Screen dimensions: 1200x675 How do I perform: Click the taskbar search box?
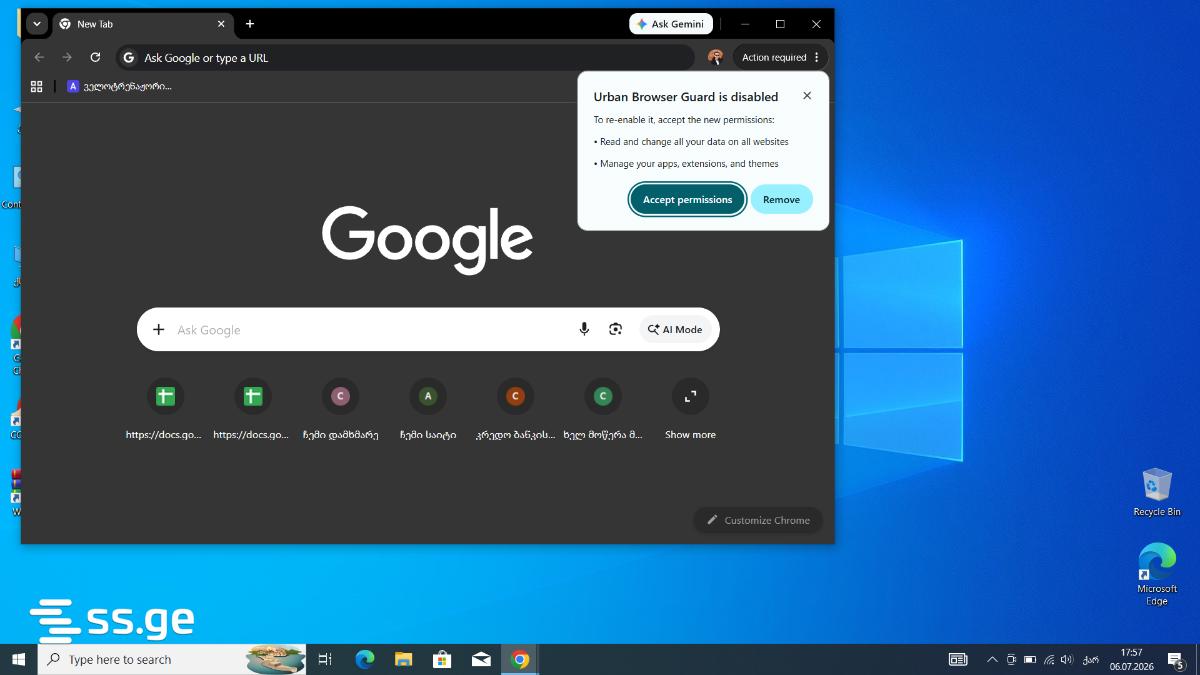click(172, 659)
